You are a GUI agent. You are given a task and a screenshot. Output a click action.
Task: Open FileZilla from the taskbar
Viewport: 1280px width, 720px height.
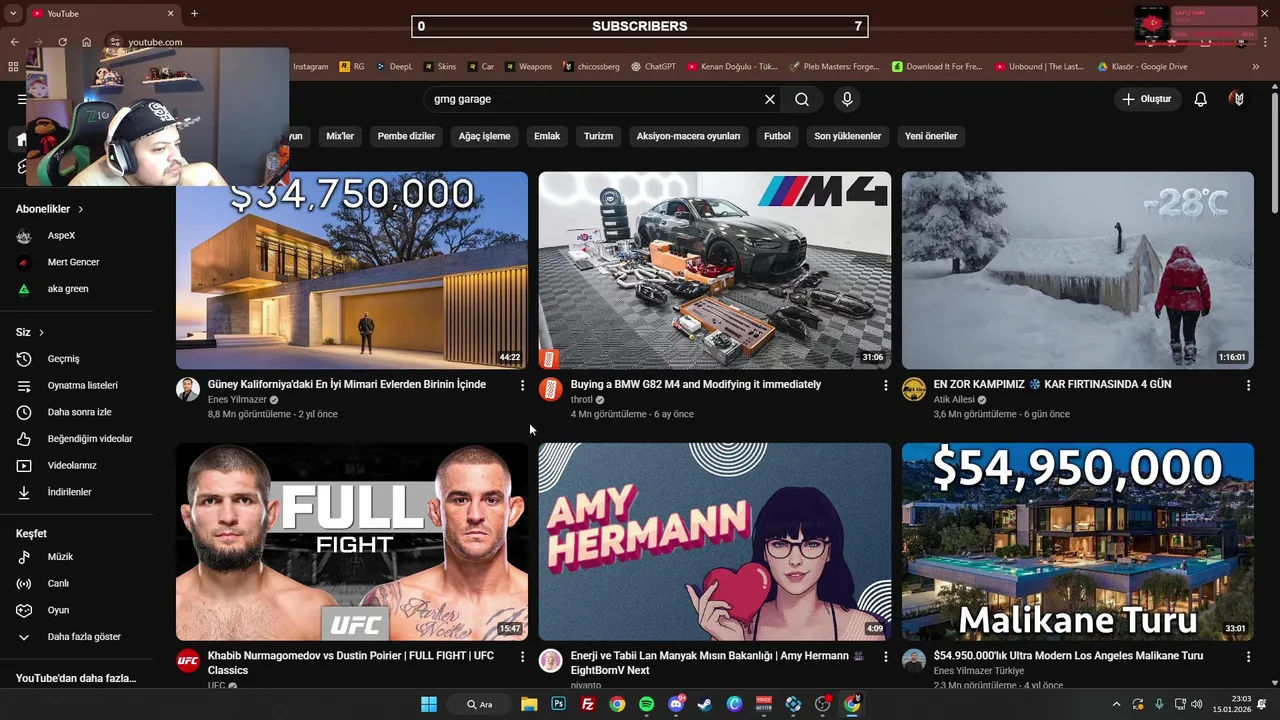pos(588,704)
